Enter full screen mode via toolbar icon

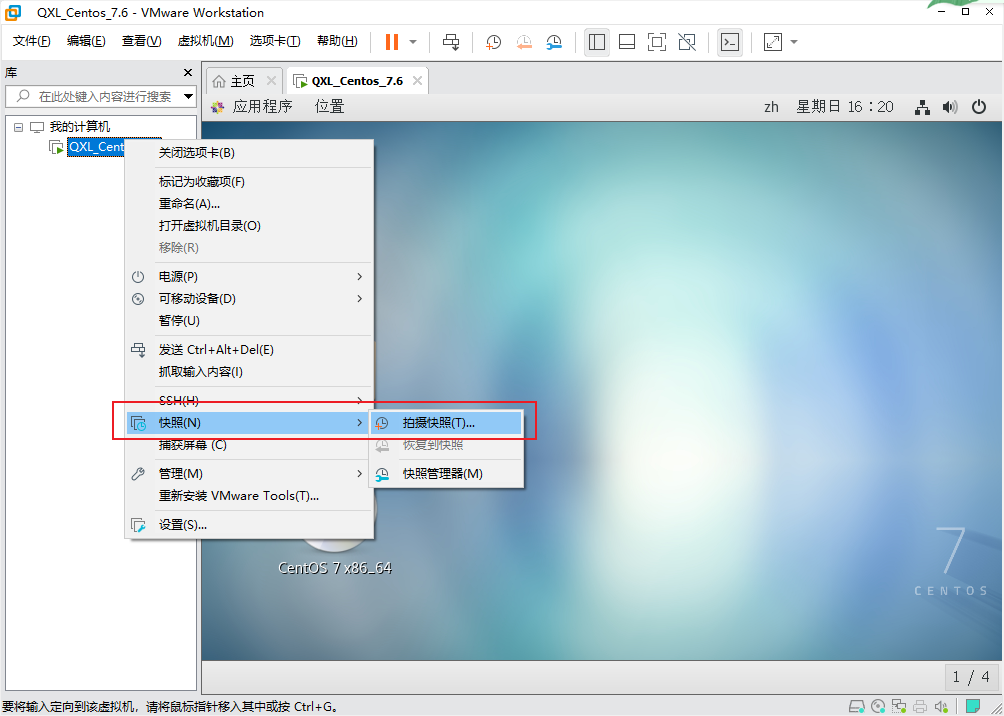pyautogui.click(x=657, y=42)
